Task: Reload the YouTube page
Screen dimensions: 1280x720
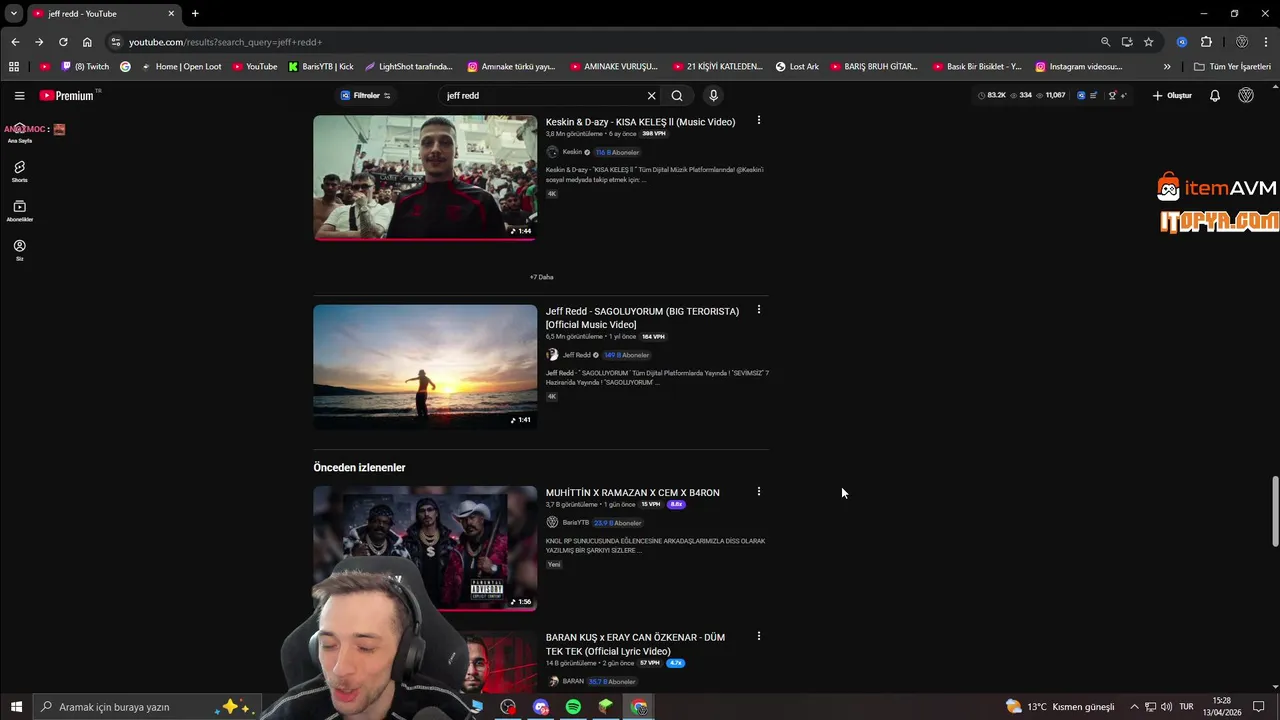Action: coord(63,42)
